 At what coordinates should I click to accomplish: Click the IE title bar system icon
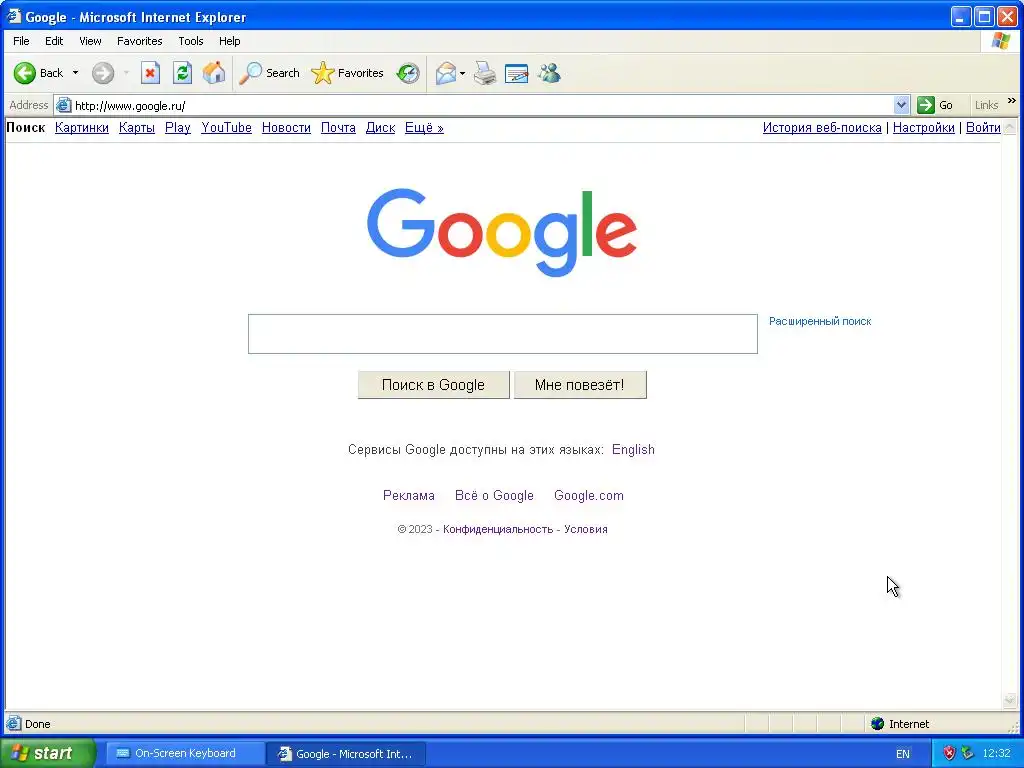tap(14, 16)
